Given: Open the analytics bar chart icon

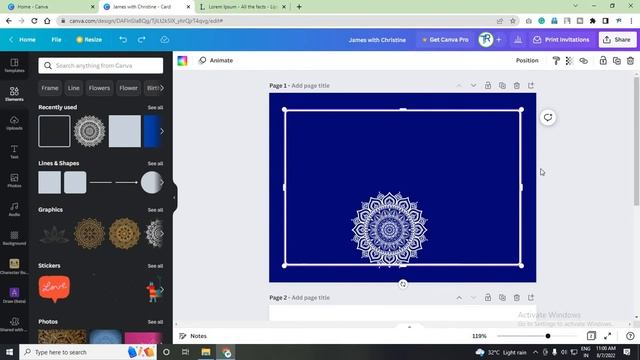Looking at the screenshot, I should click(x=518, y=40).
